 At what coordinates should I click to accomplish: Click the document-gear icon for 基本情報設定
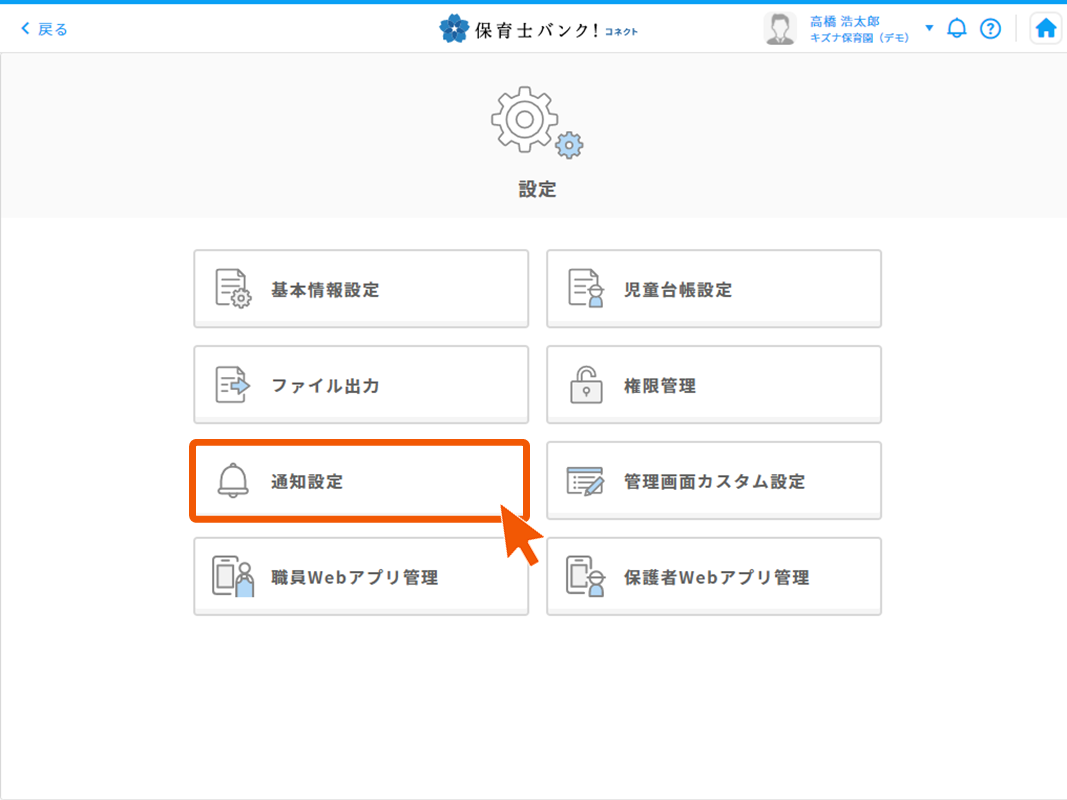point(233,289)
